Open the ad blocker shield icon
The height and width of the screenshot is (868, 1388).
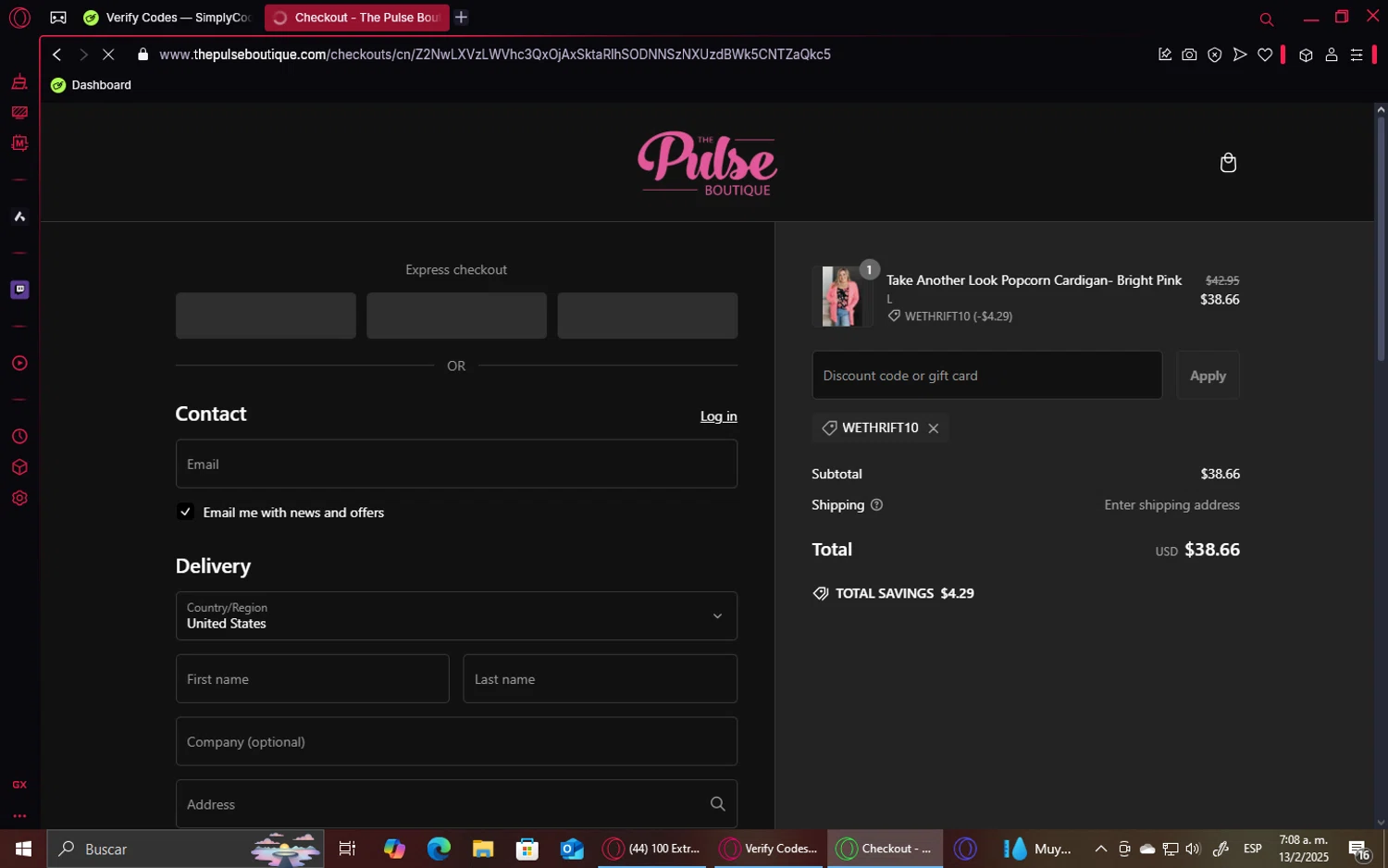pos(1214,55)
